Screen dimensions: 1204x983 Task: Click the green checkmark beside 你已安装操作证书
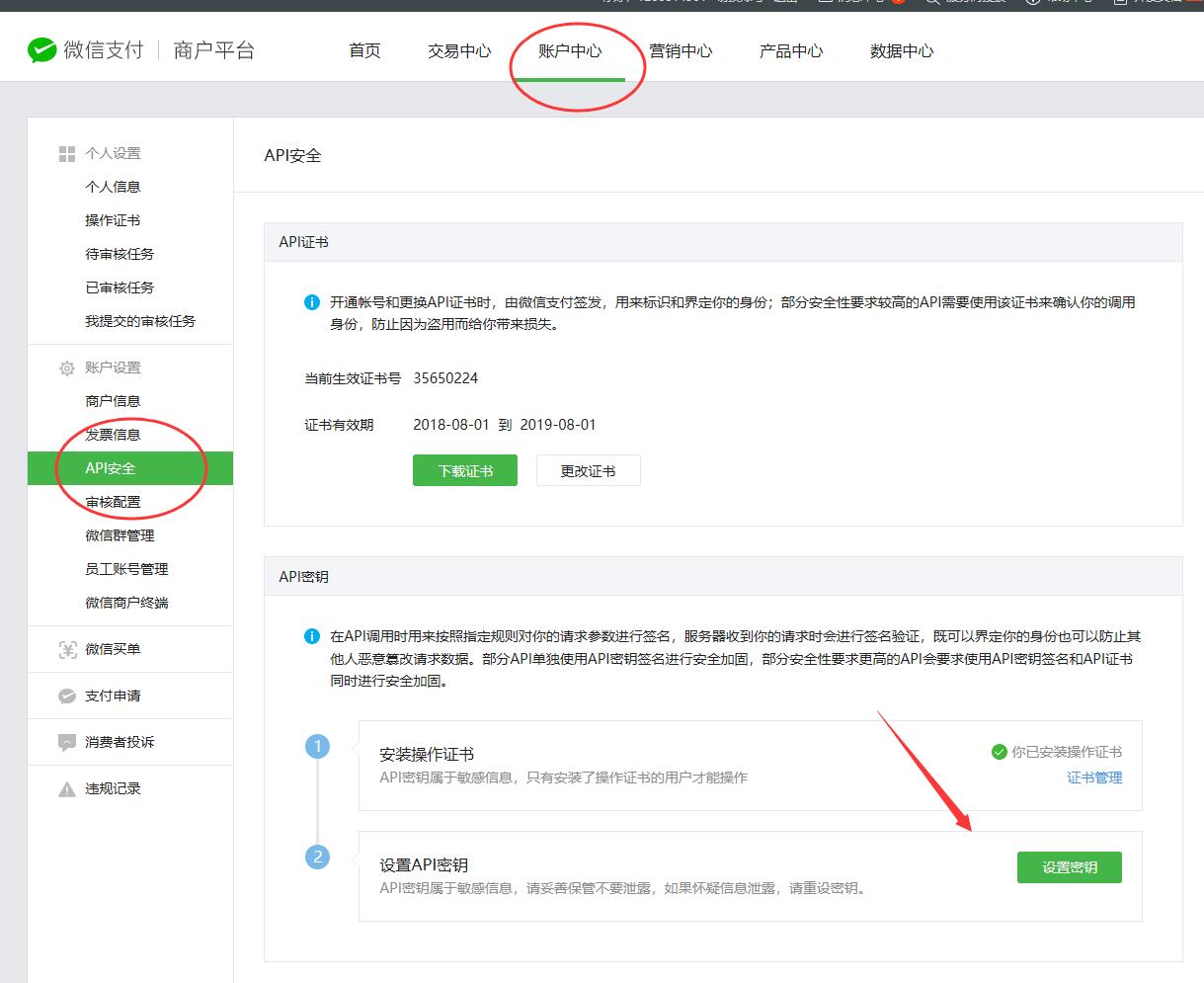tap(999, 752)
